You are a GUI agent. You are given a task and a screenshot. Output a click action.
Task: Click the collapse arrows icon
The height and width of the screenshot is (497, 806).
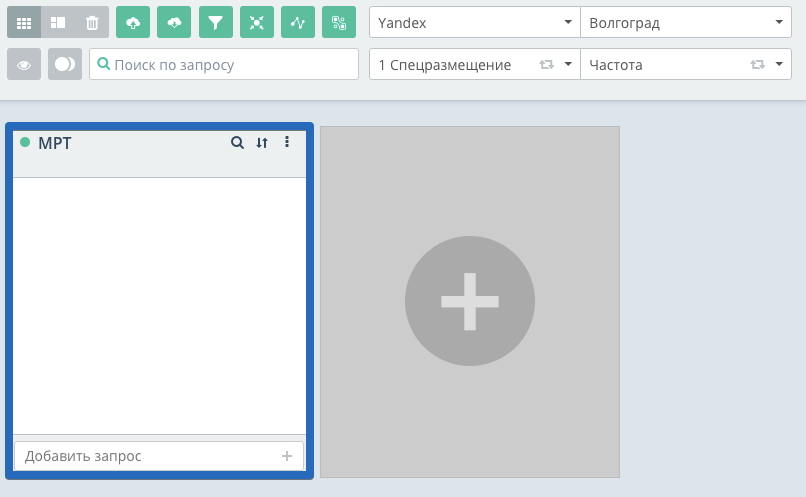[257, 22]
